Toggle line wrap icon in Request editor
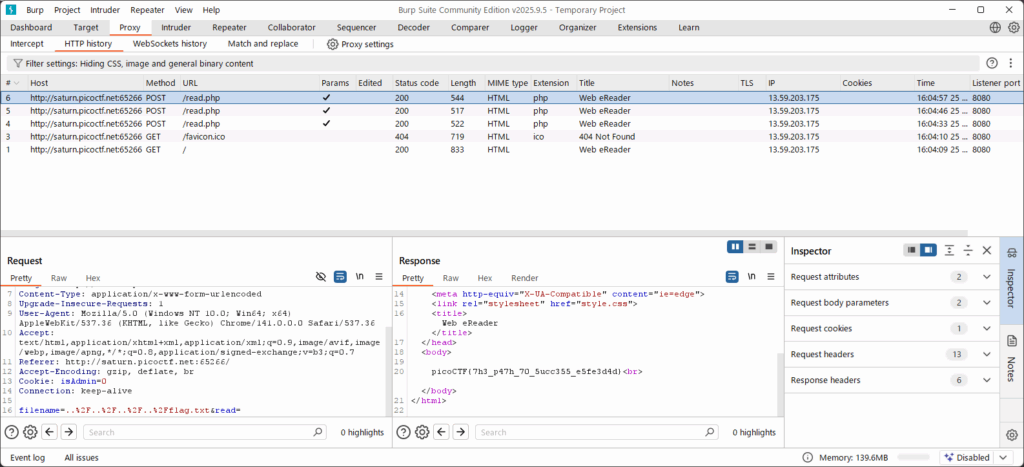1024x467 pixels. 340,277
